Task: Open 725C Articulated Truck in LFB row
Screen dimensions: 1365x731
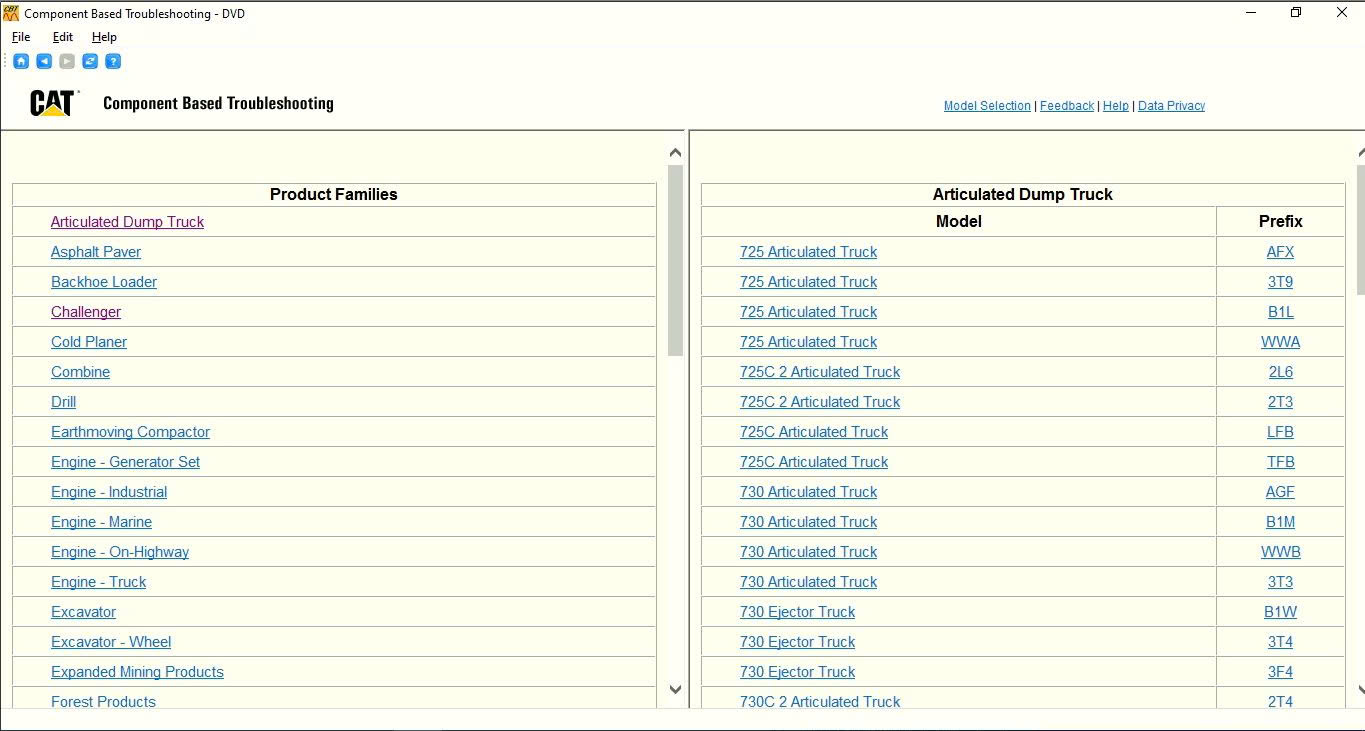Action: 814,432
